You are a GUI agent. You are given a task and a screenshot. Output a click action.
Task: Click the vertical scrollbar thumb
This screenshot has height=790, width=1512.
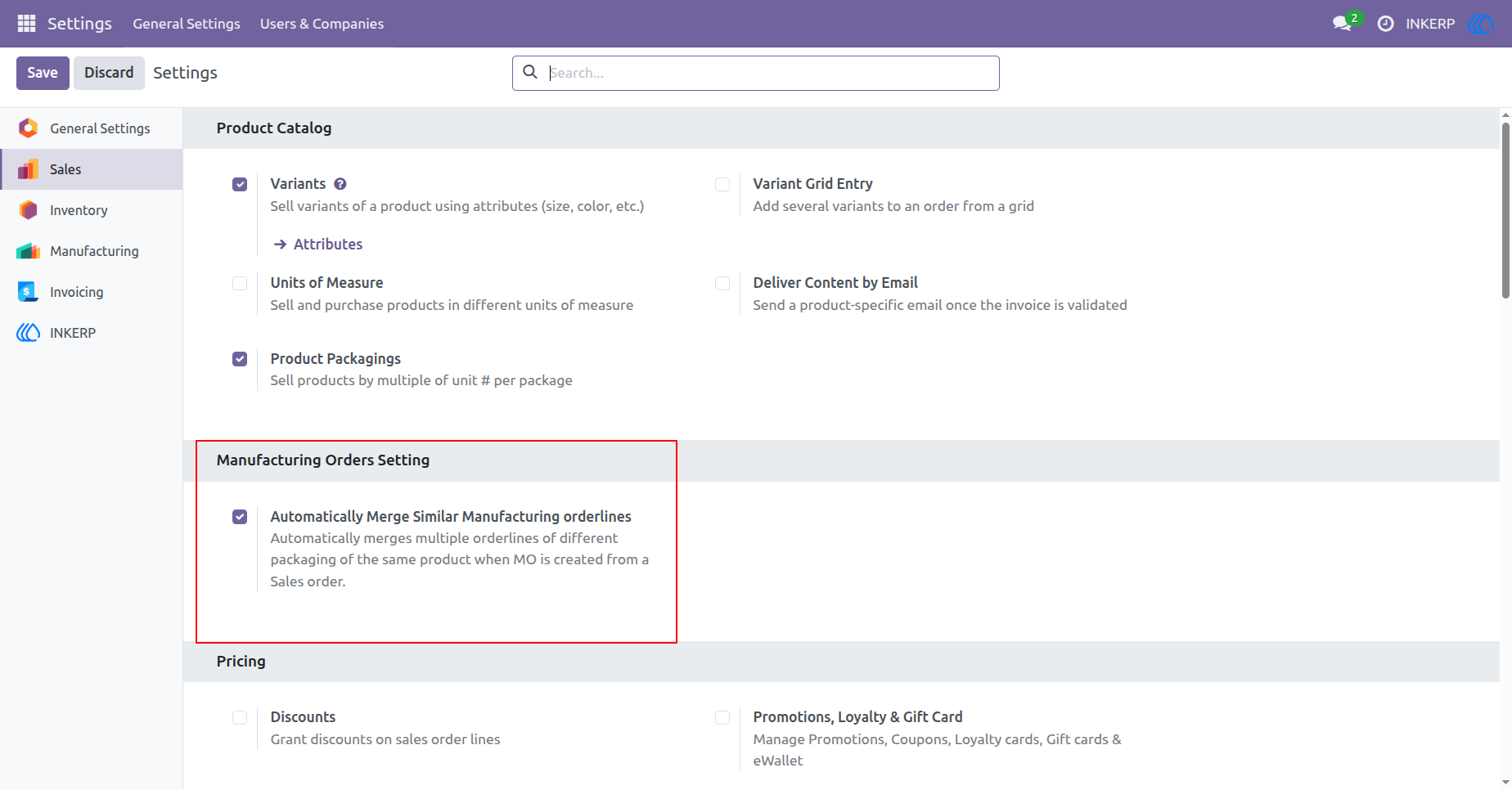pyautogui.click(x=1505, y=210)
